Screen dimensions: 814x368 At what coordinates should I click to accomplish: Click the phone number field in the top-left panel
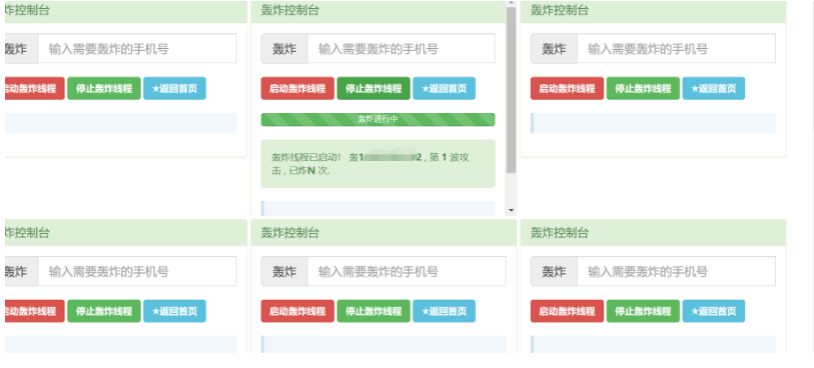pyautogui.click(x=137, y=49)
